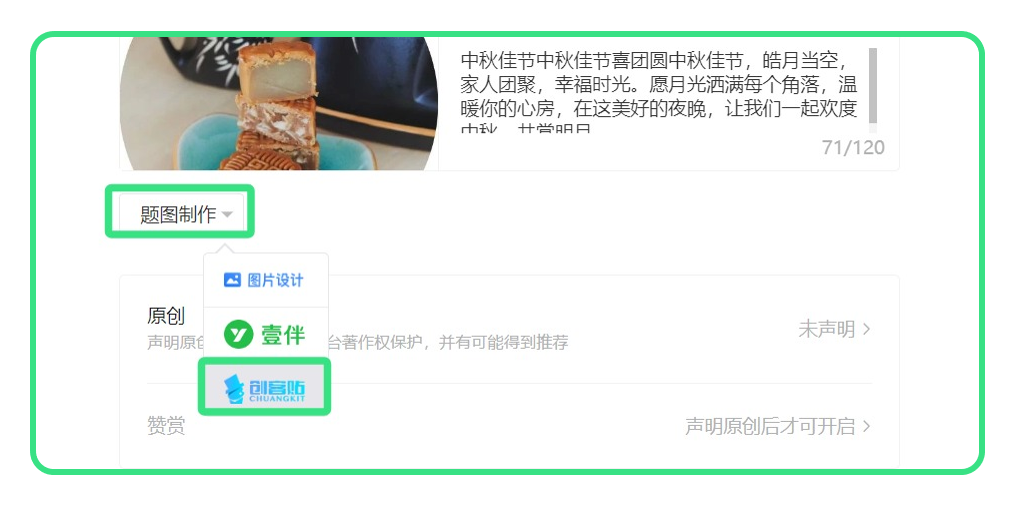Expand the chevron after 未声明
The width and height of the screenshot is (1019, 505).
[x=866, y=330]
